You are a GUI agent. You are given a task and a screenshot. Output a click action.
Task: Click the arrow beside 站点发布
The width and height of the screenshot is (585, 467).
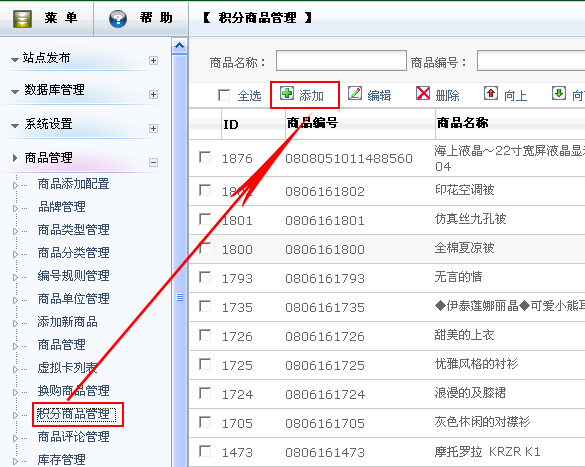pos(15,60)
